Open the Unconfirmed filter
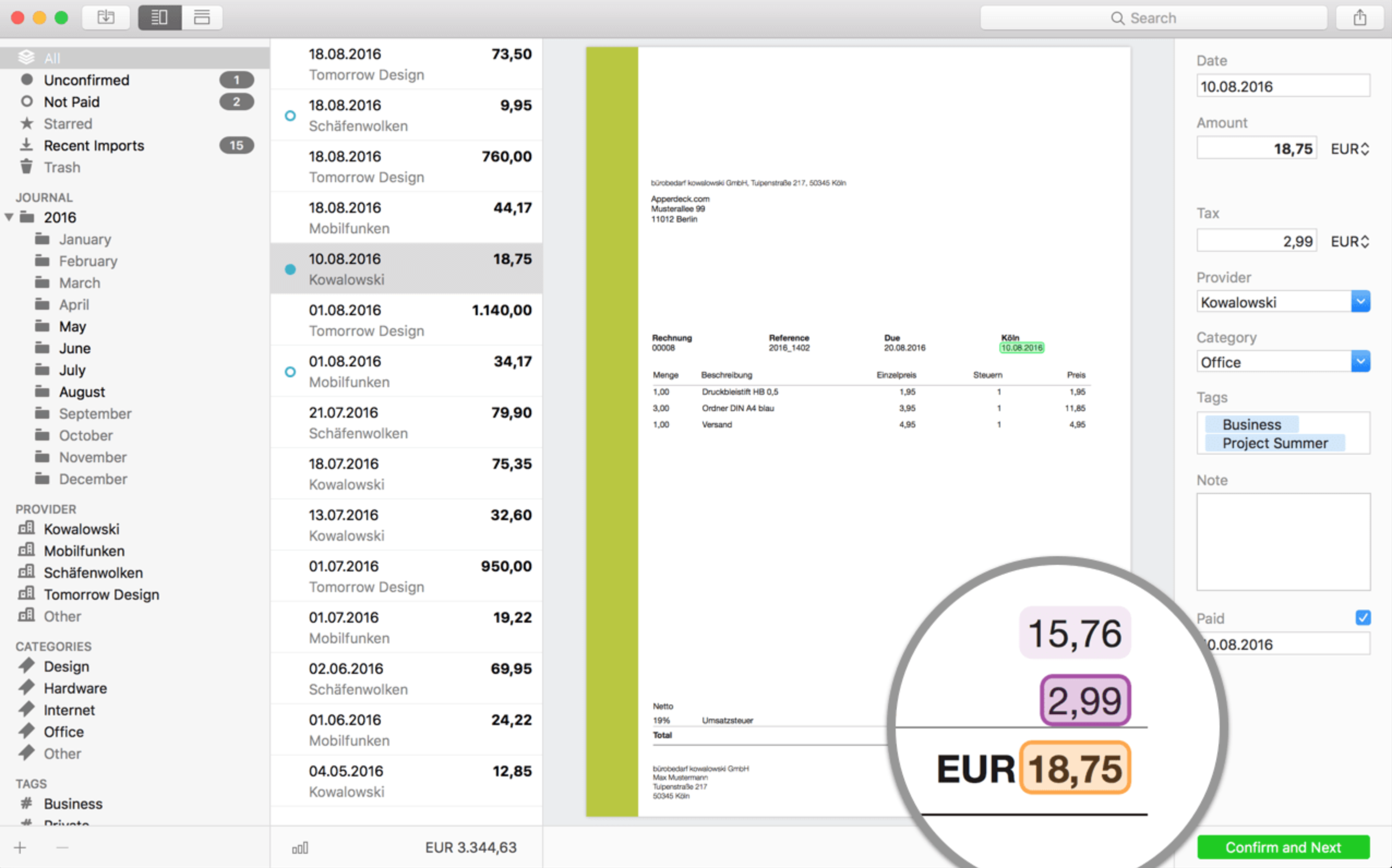 135,80
